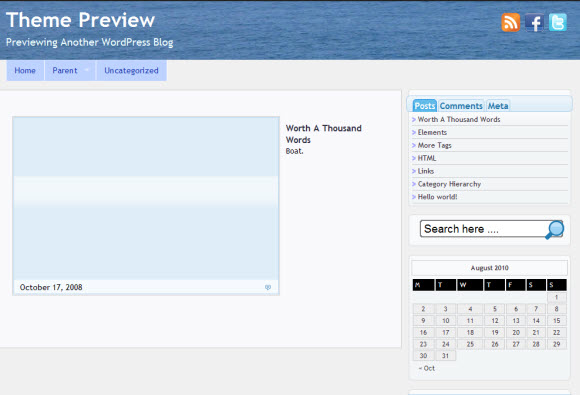580x395 pixels.
Task: Click the Twitter bird icon
Action: pos(557,22)
